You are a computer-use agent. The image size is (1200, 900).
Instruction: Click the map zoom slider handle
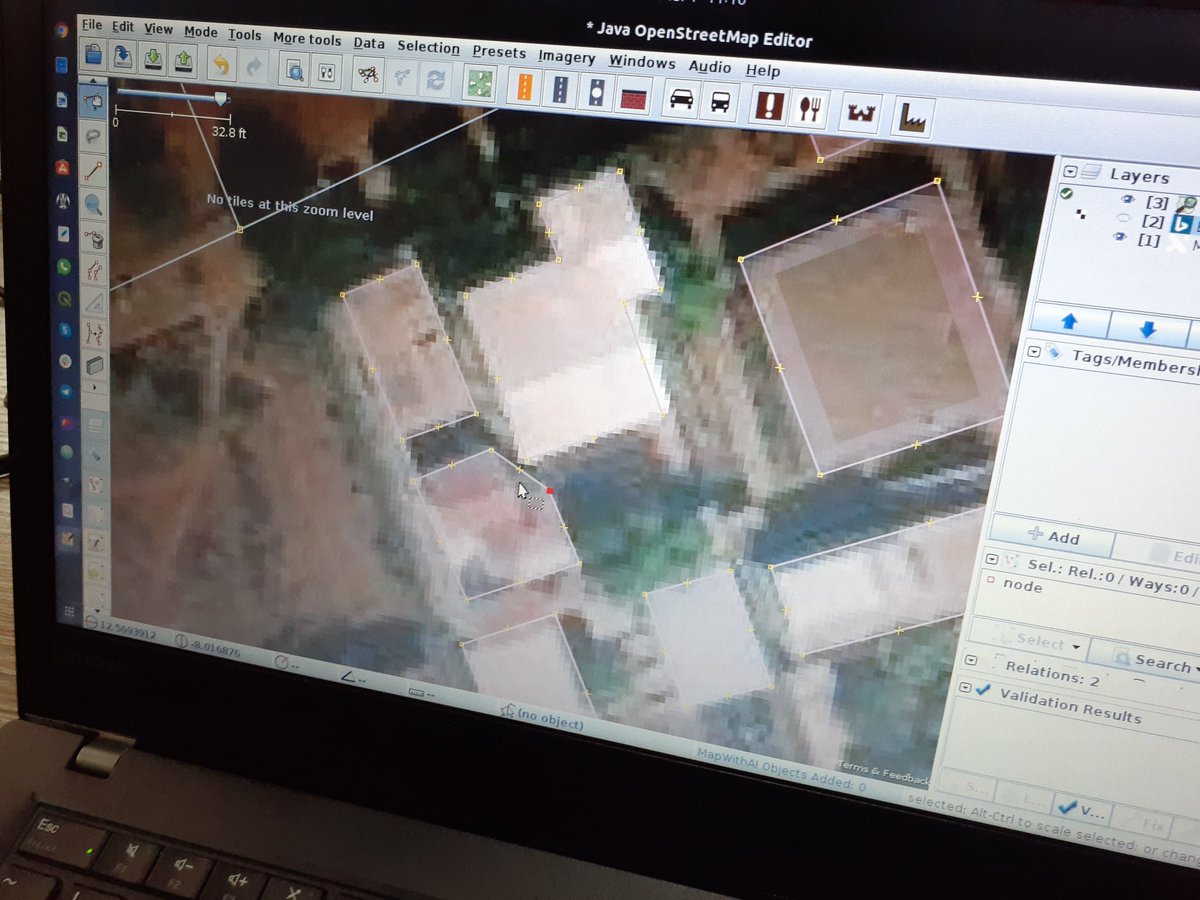tap(220, 98)
